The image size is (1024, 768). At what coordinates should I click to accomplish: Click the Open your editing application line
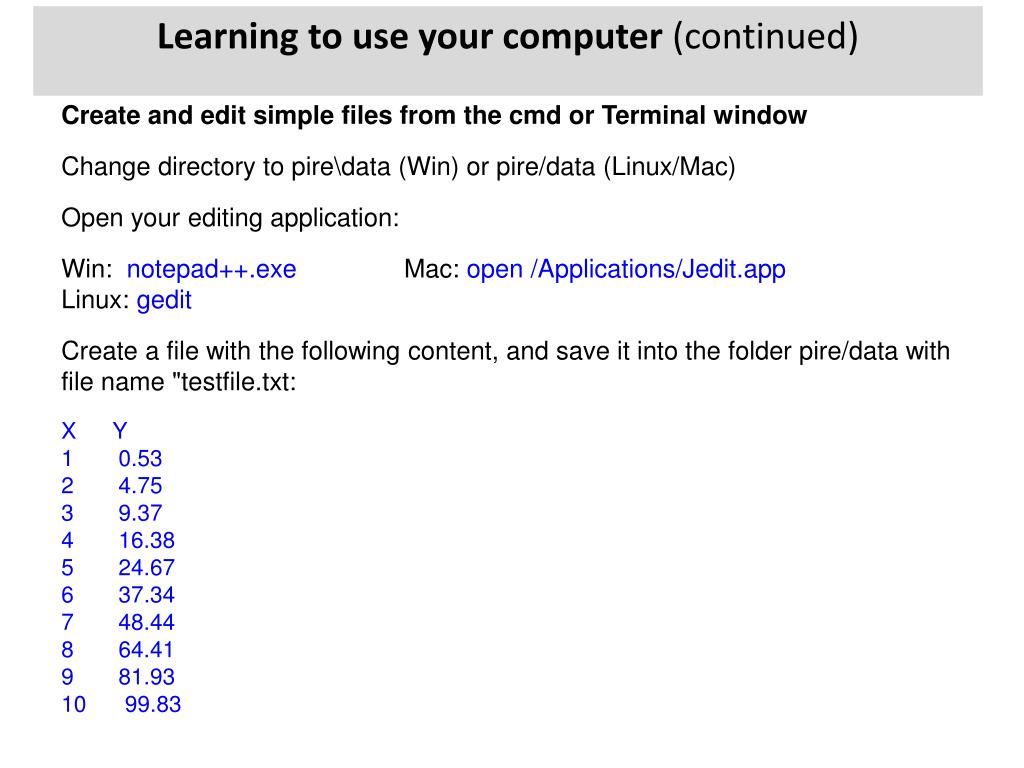[230, 218]
